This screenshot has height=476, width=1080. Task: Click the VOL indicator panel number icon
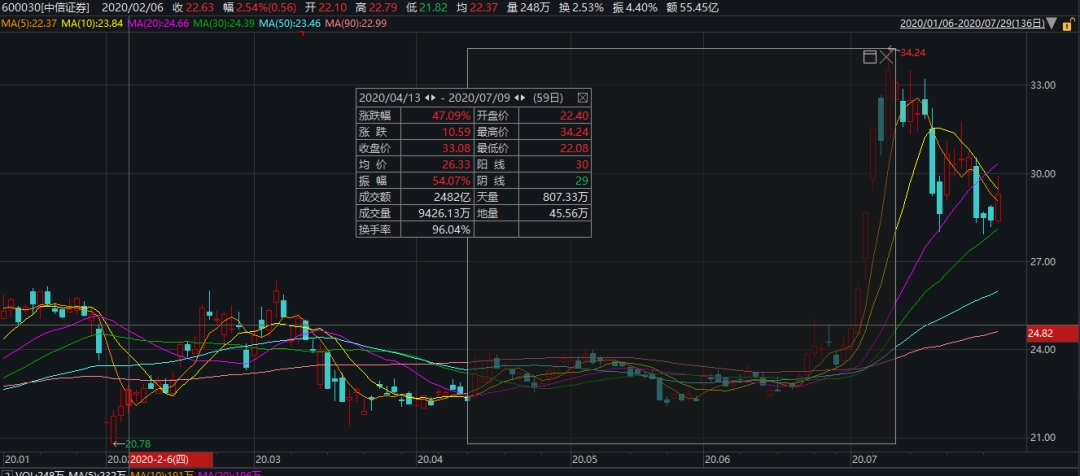[6, 472]
